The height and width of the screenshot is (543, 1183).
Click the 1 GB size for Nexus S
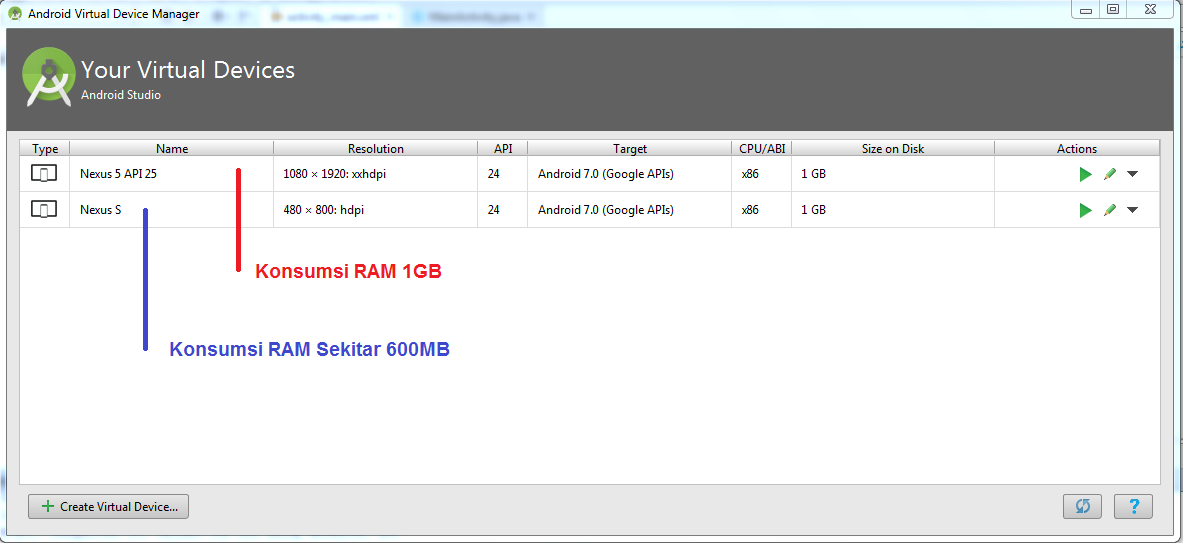893,210
